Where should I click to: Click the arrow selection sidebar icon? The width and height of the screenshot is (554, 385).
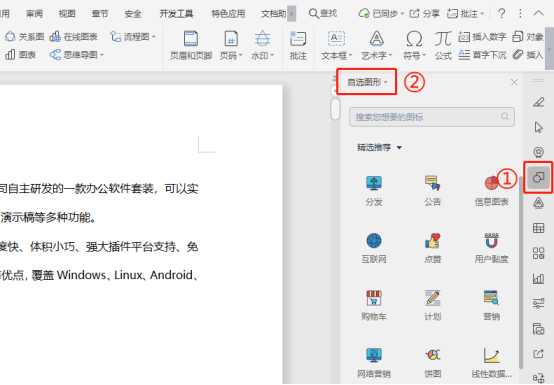point(538,127)
